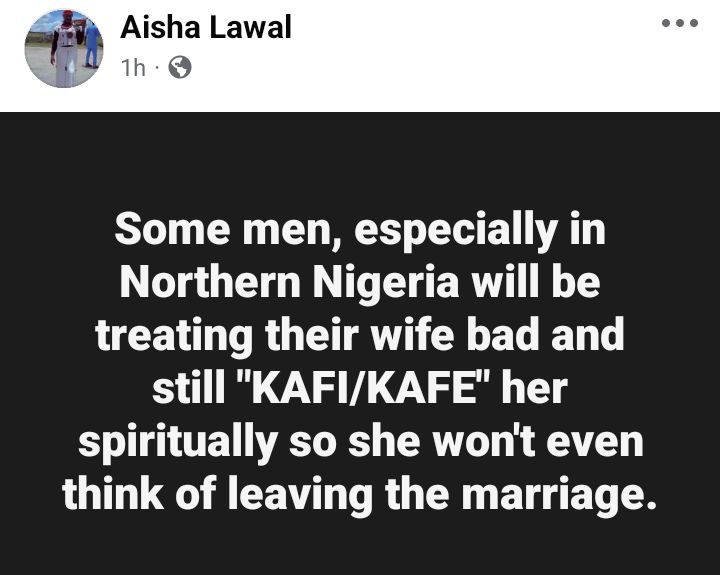This screenshot has width=720, height=575.
Task: Tap the word "treating" in the post
Action: pyautogui.click(x=170, y=337)
